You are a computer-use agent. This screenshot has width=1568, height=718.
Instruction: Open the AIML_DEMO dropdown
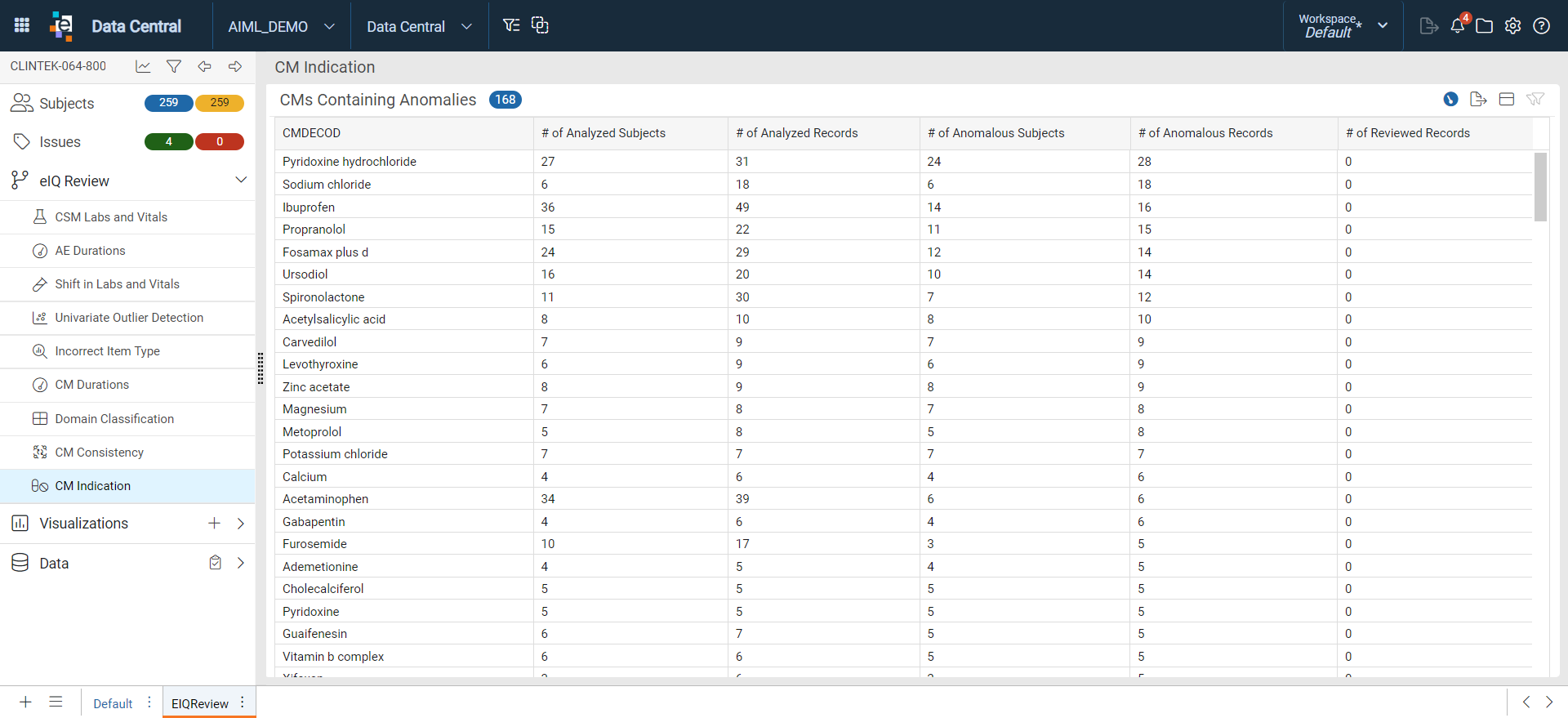coord(281,26)
